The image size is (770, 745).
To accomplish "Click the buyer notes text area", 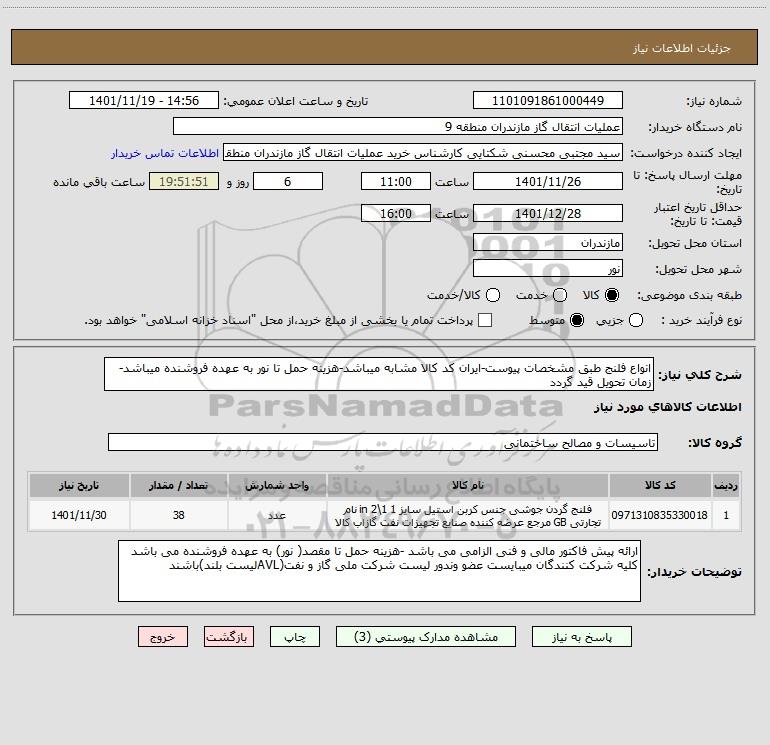I will [379, 571].
